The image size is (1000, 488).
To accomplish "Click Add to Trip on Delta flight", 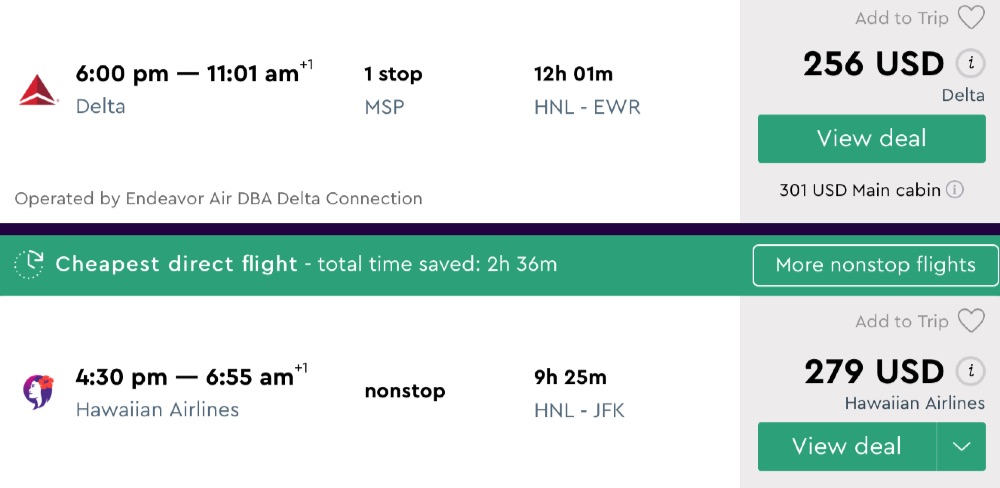I will (902, 18).
